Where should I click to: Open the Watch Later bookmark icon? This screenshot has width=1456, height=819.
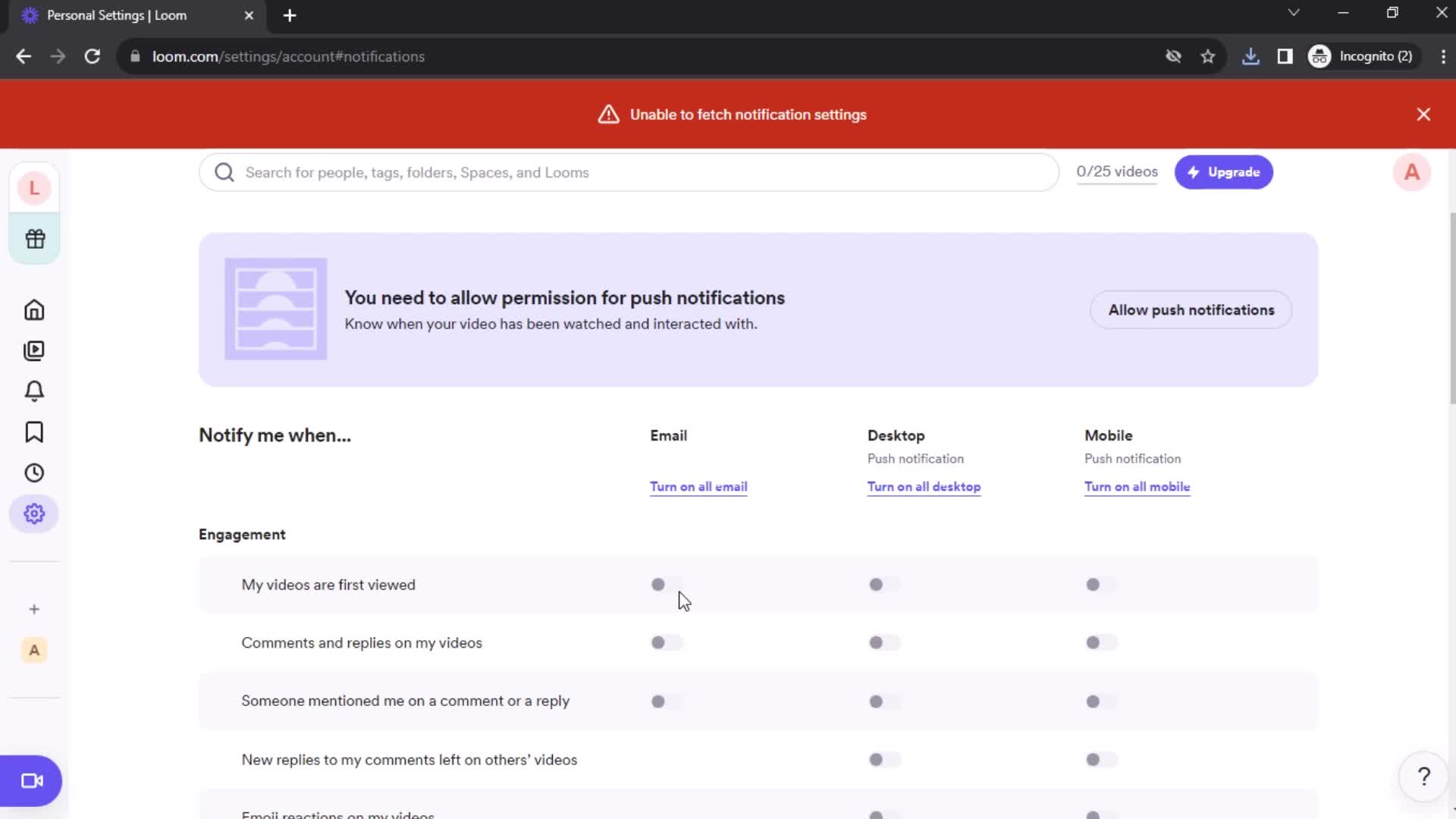34,432
